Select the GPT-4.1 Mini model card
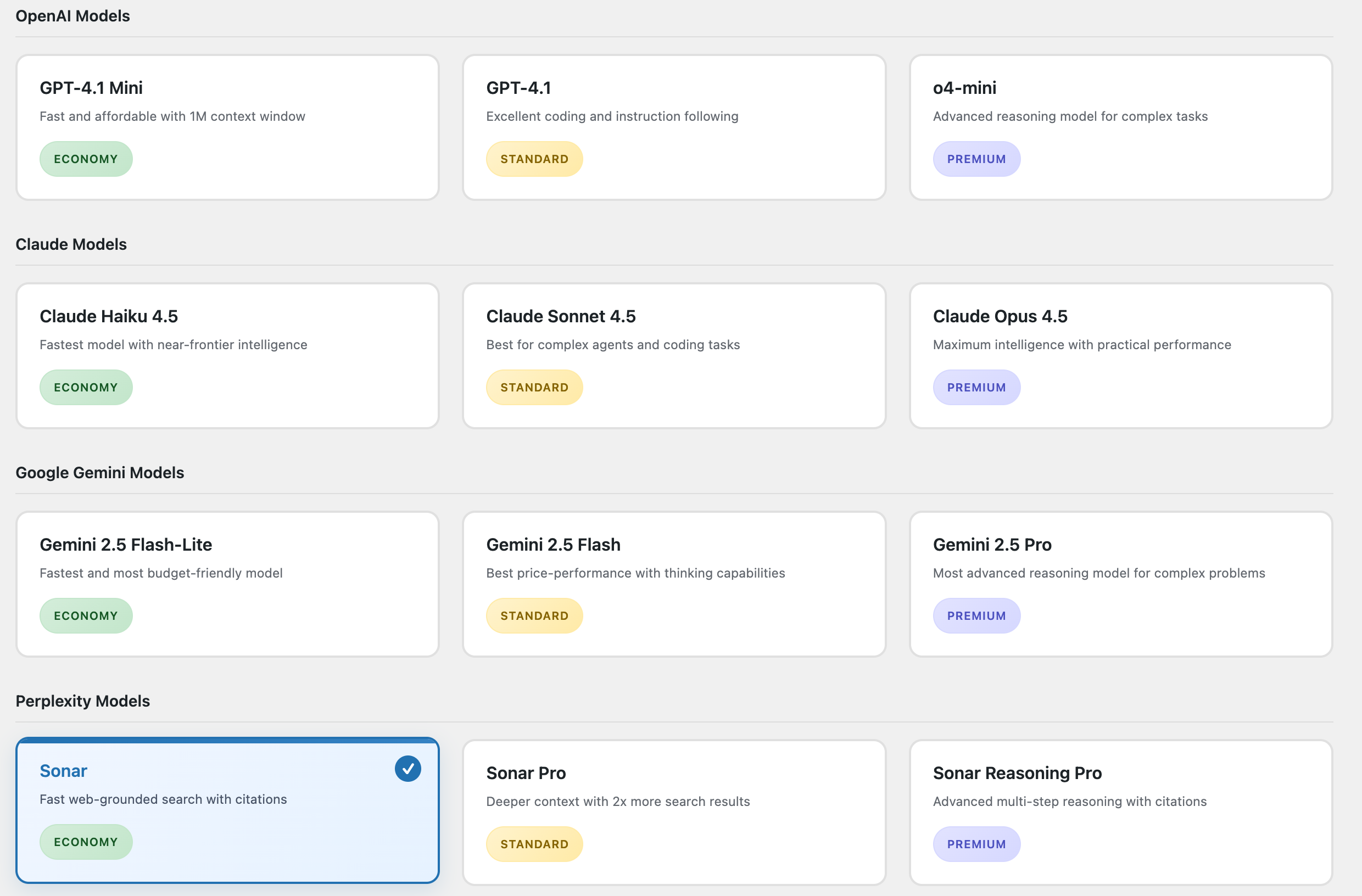This screenshot has height=896, width=1362. coord(227,127)
